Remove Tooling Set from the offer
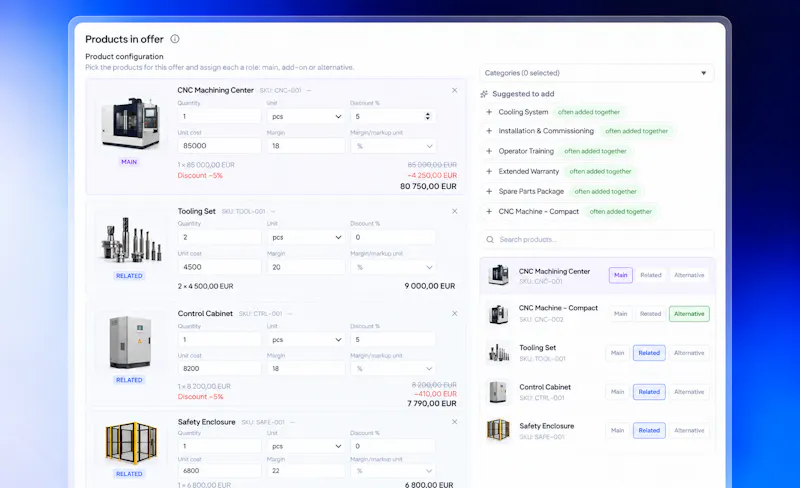The image size is (800, 488). 455,211
